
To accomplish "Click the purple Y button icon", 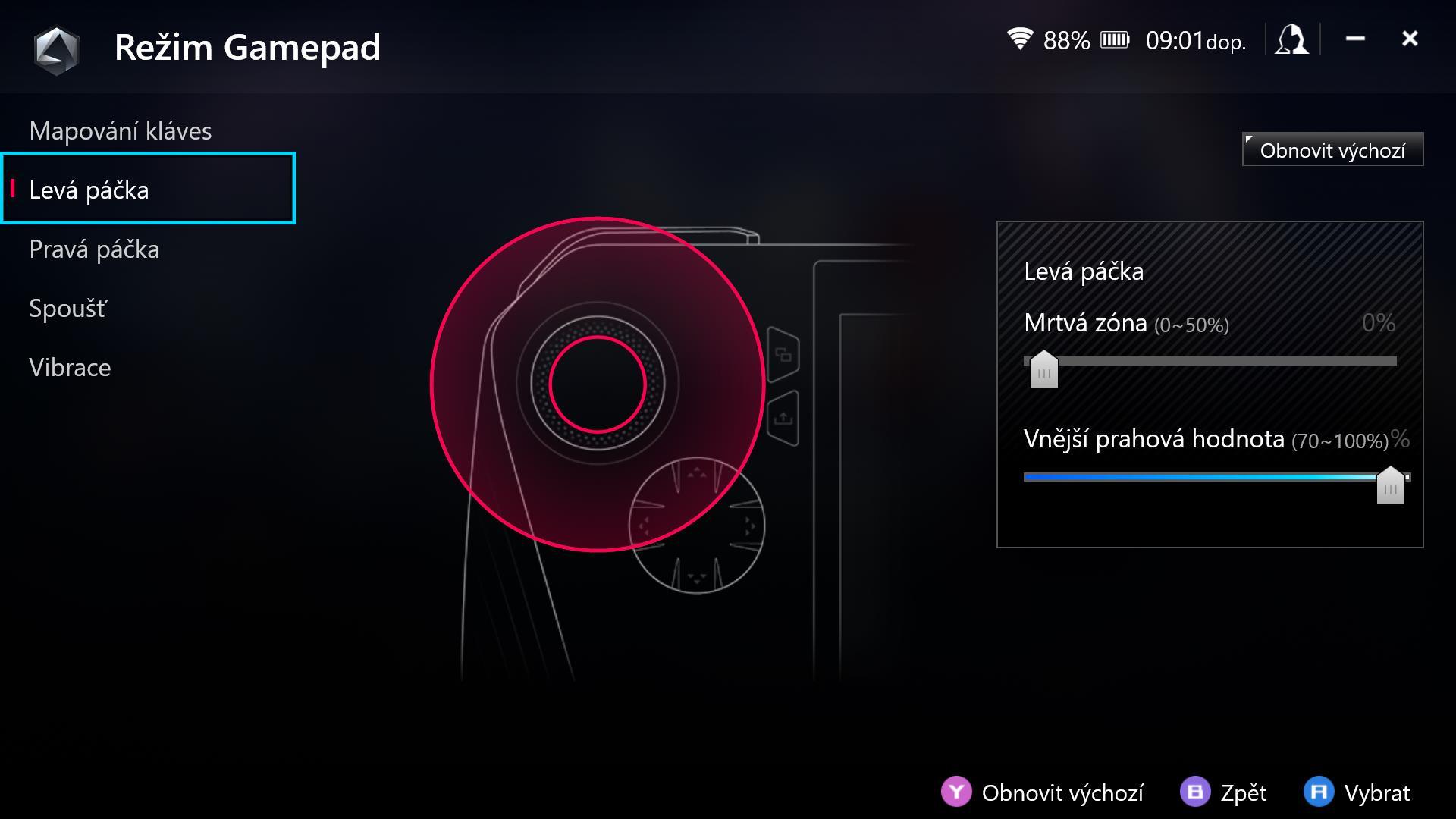I will [956, 792].
